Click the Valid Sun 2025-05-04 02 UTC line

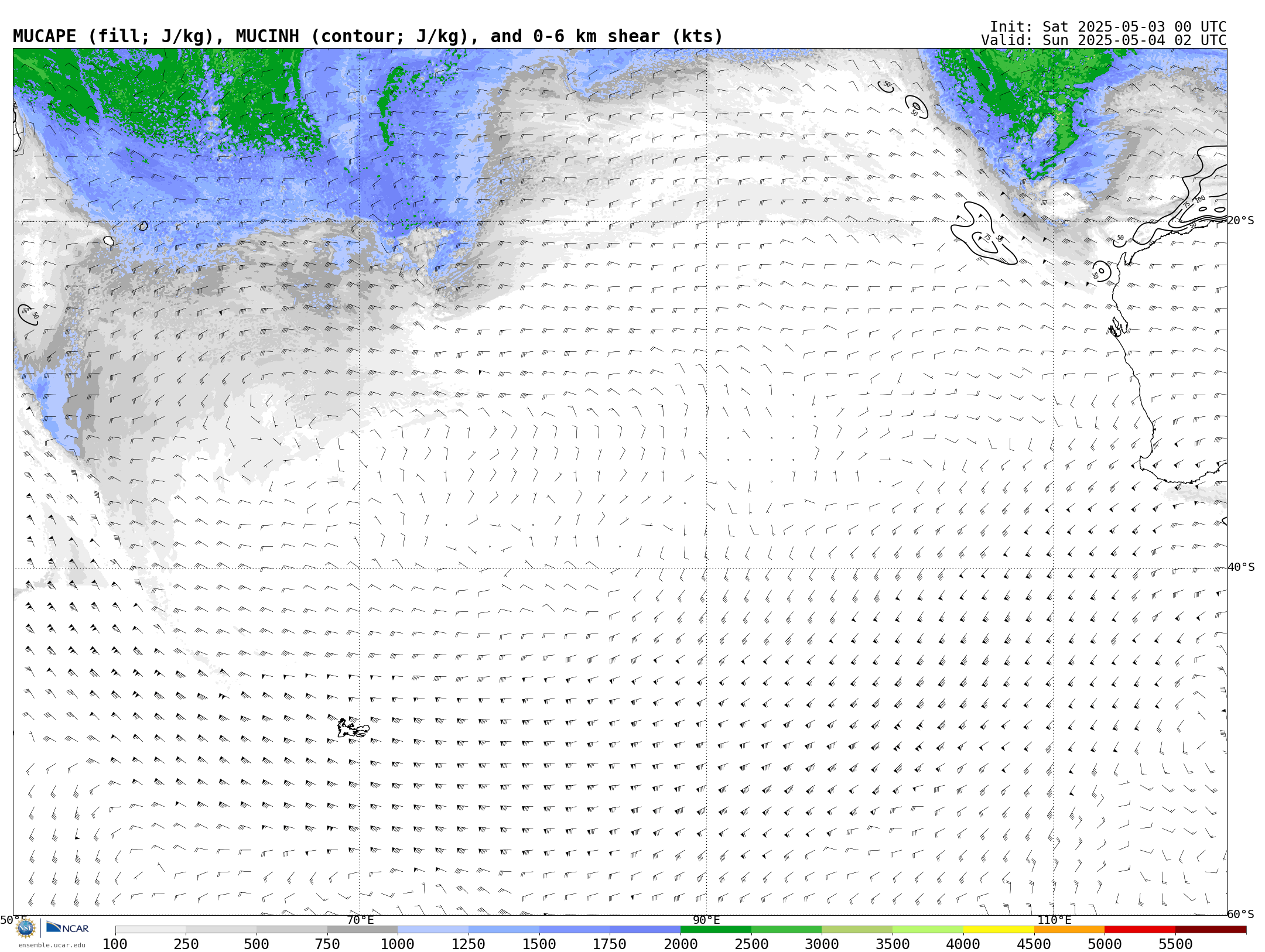click(x=1104, y=40)
